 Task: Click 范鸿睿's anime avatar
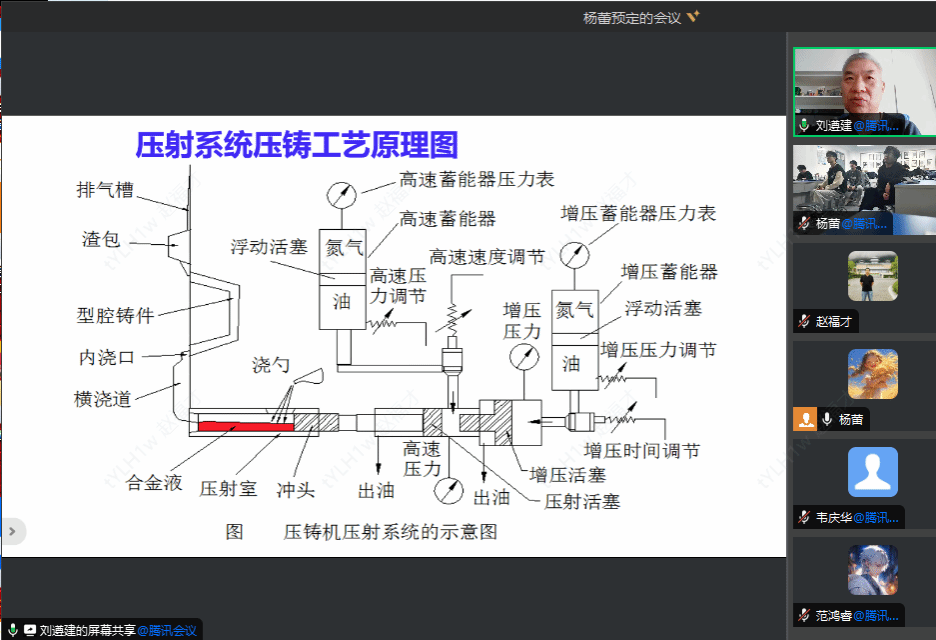(x=872, y=570)
